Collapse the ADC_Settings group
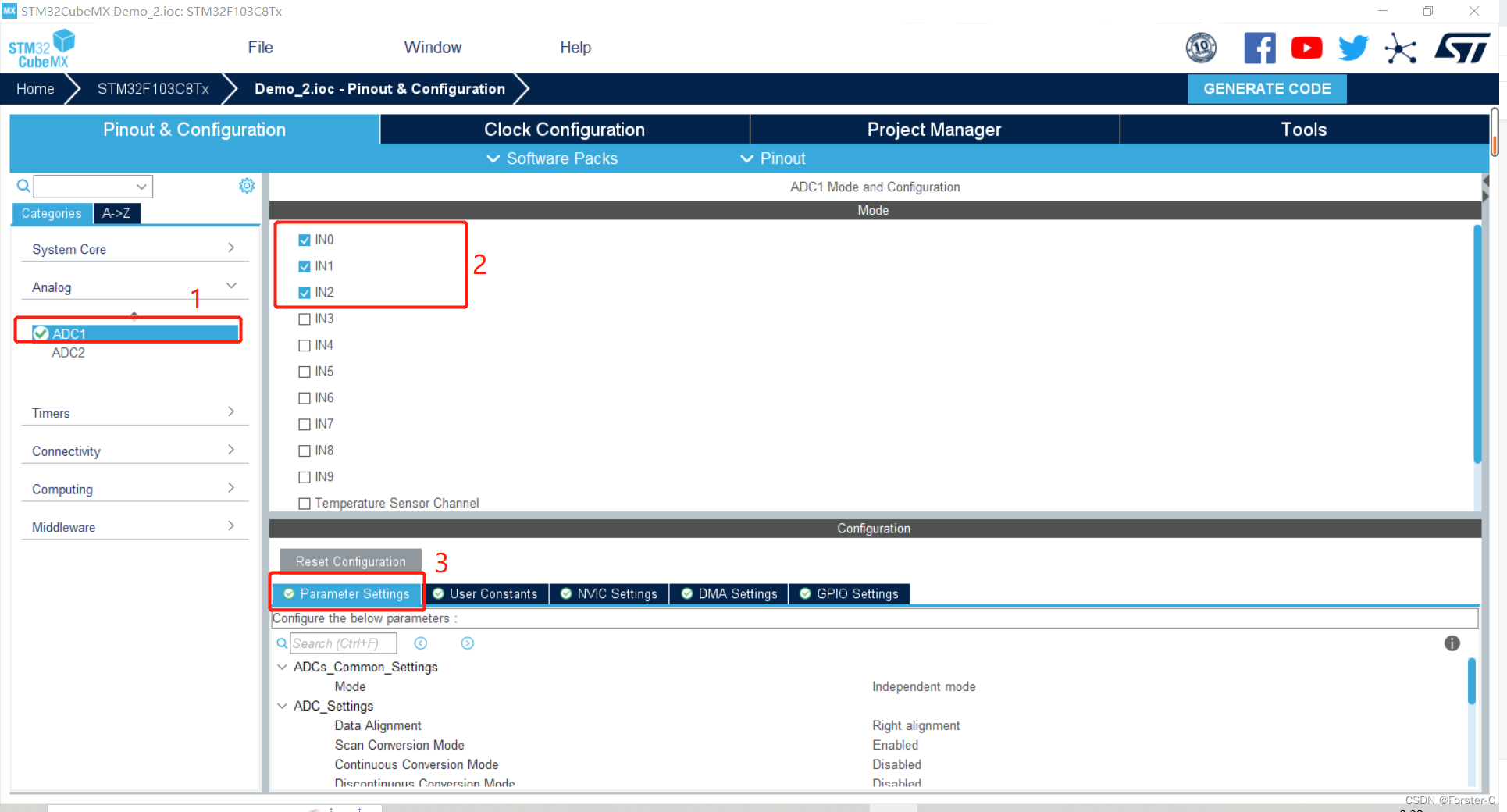 point(282,706)
